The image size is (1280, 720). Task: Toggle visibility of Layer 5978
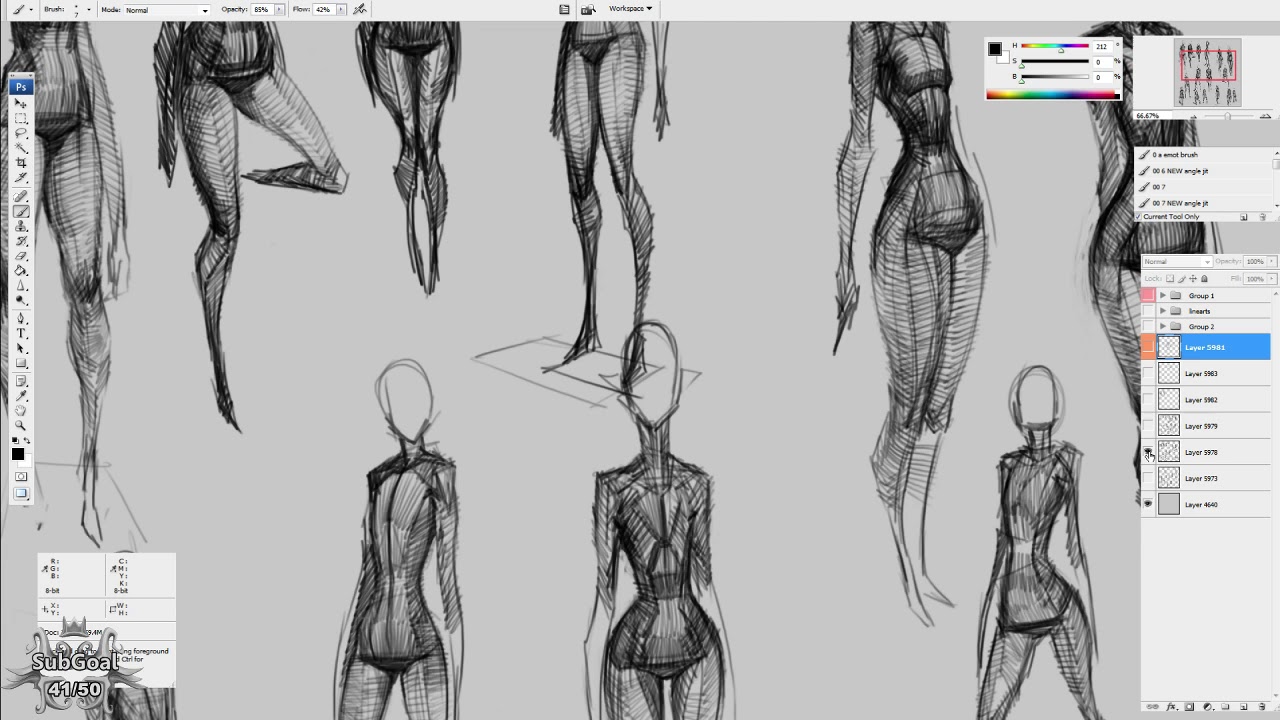pyautogui.click(x=1148, y=452)
